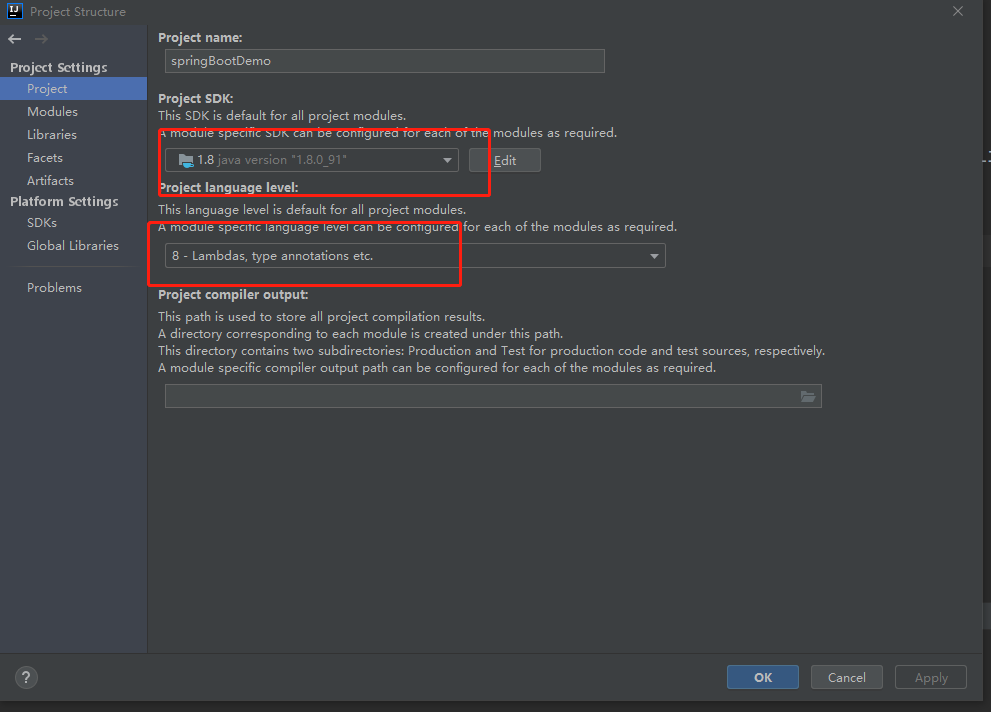Open the Facets settings page
Image resolution: width=991 pixels, height=712 pixels.
tap(45, 157)
